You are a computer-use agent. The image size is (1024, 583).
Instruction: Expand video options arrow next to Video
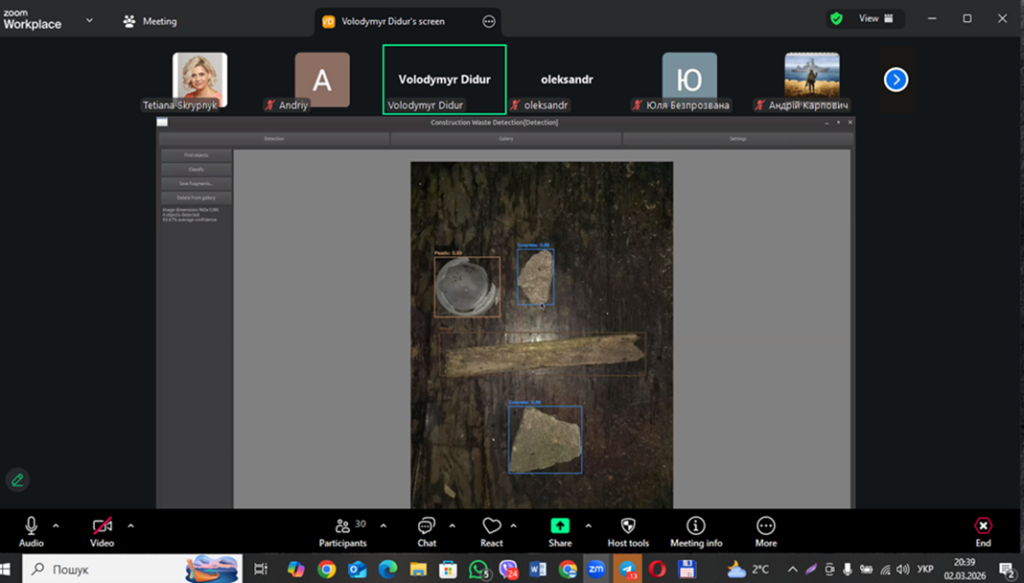[x=131, y=525]
